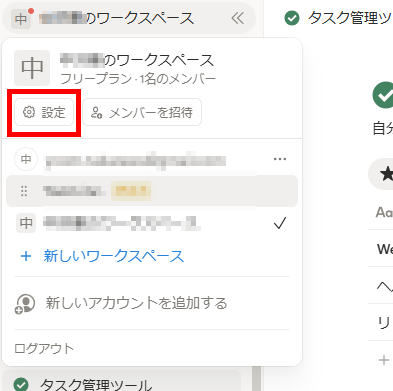Click 新しいワークスペース link

click(114, 256)
